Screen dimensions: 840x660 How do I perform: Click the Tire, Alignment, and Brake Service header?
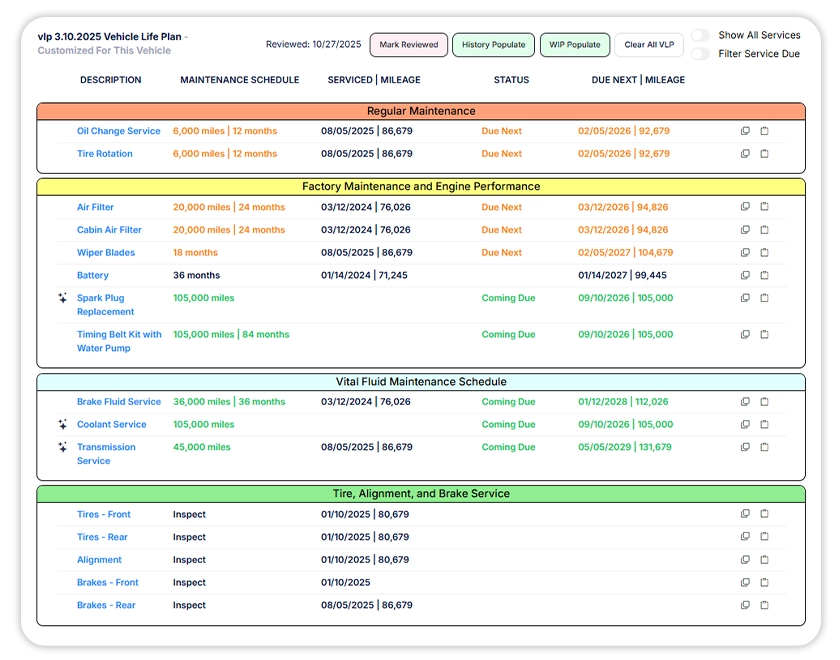pos(420,494)
